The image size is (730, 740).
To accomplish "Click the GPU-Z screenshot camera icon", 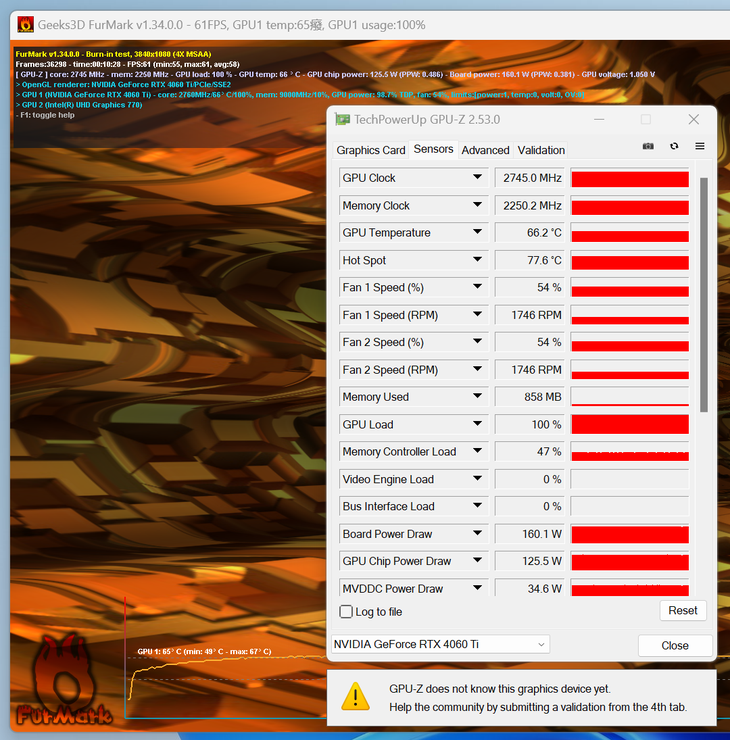I will [x=648, y=146].
